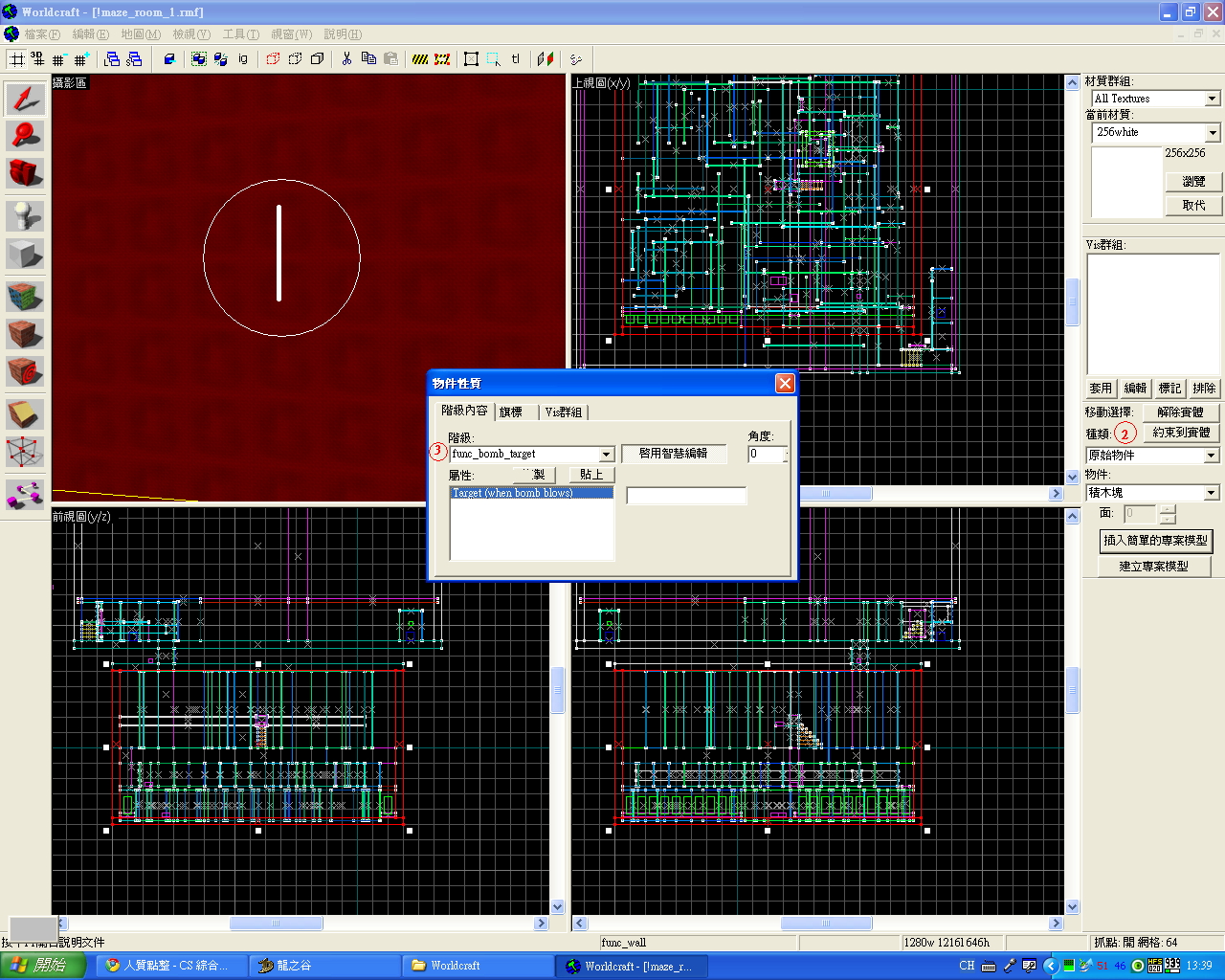
Task: Open the texture application cube tool
Action: pyautogui.click(x=26, y=297)
